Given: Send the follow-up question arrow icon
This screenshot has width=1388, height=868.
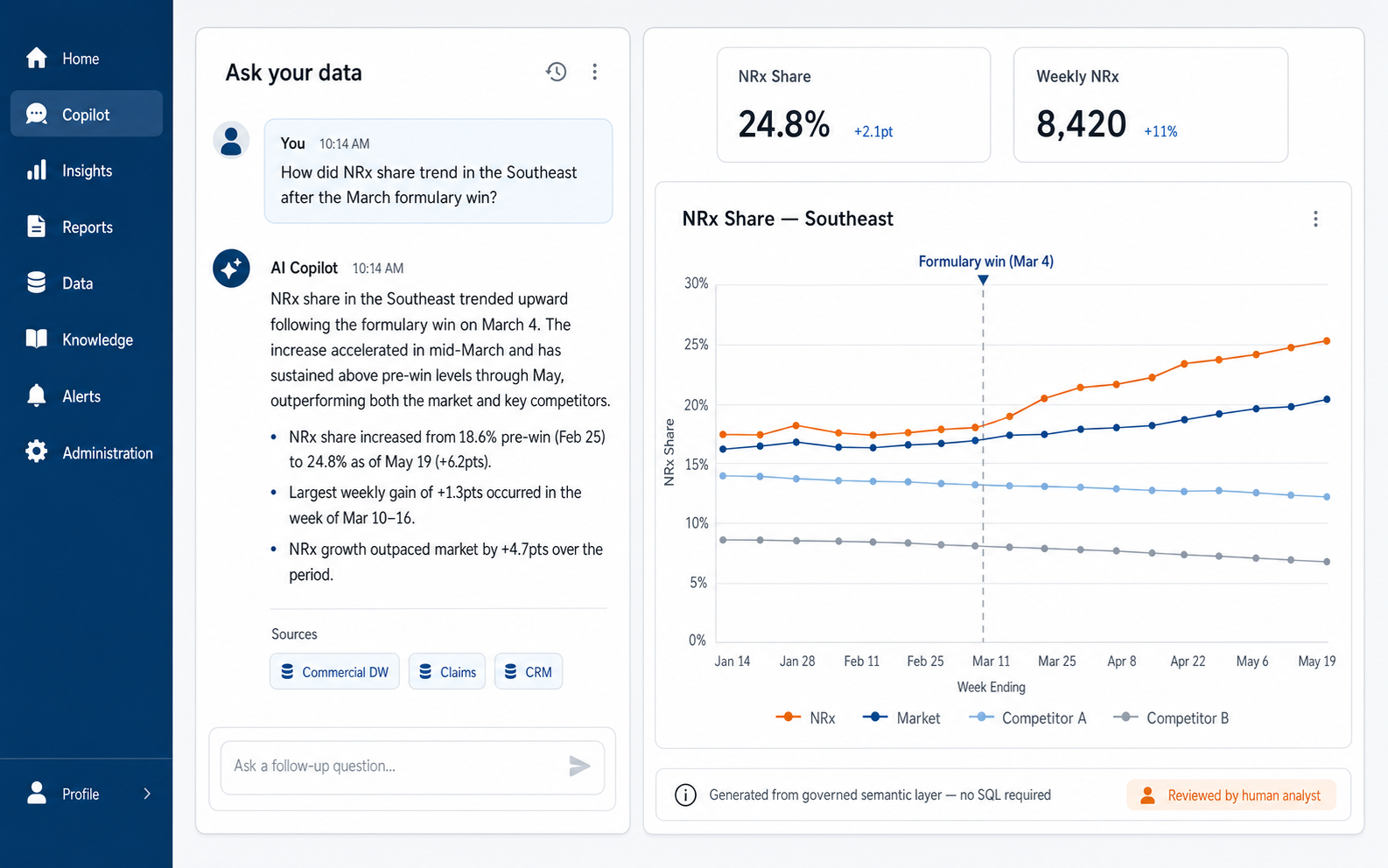Looking at the screenshot, I should pos(579,766).
